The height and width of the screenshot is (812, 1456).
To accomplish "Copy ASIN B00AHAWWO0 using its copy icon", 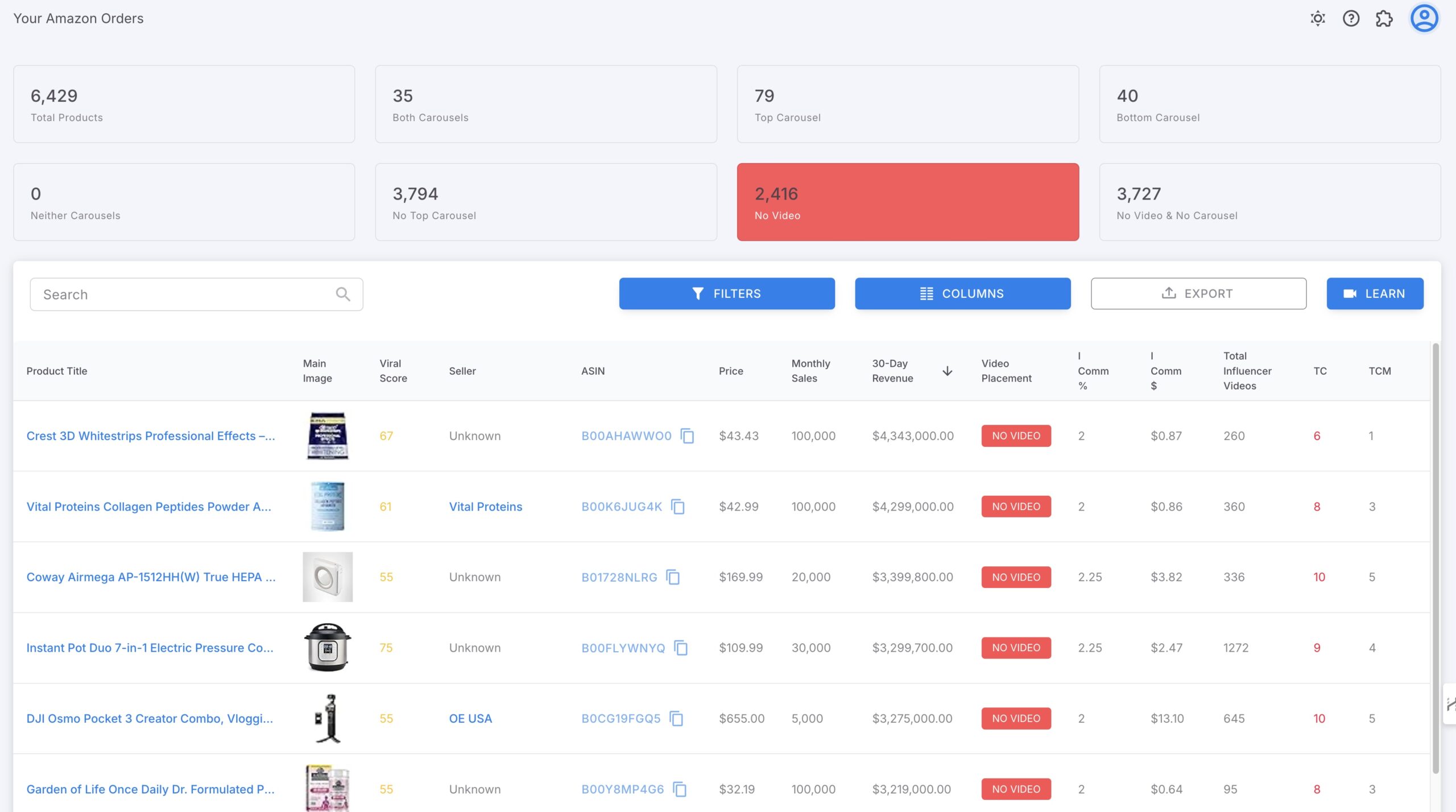I will (x=688, y=436).
